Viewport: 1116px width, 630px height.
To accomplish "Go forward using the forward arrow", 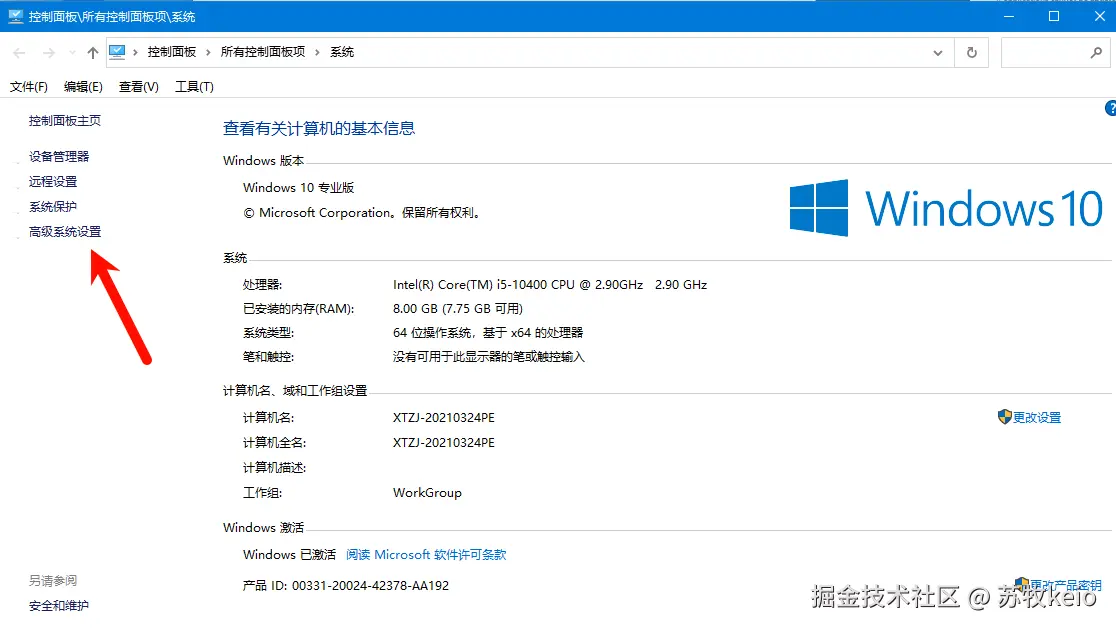I will (48, 53).
